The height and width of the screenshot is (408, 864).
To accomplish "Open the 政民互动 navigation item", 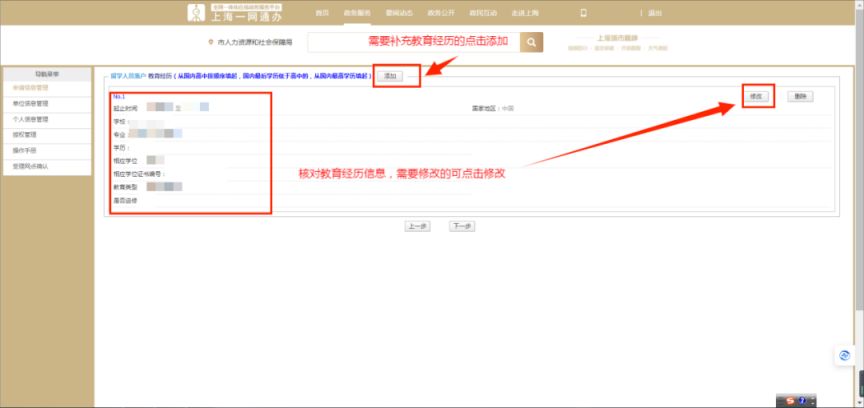I will click(483, 13).
